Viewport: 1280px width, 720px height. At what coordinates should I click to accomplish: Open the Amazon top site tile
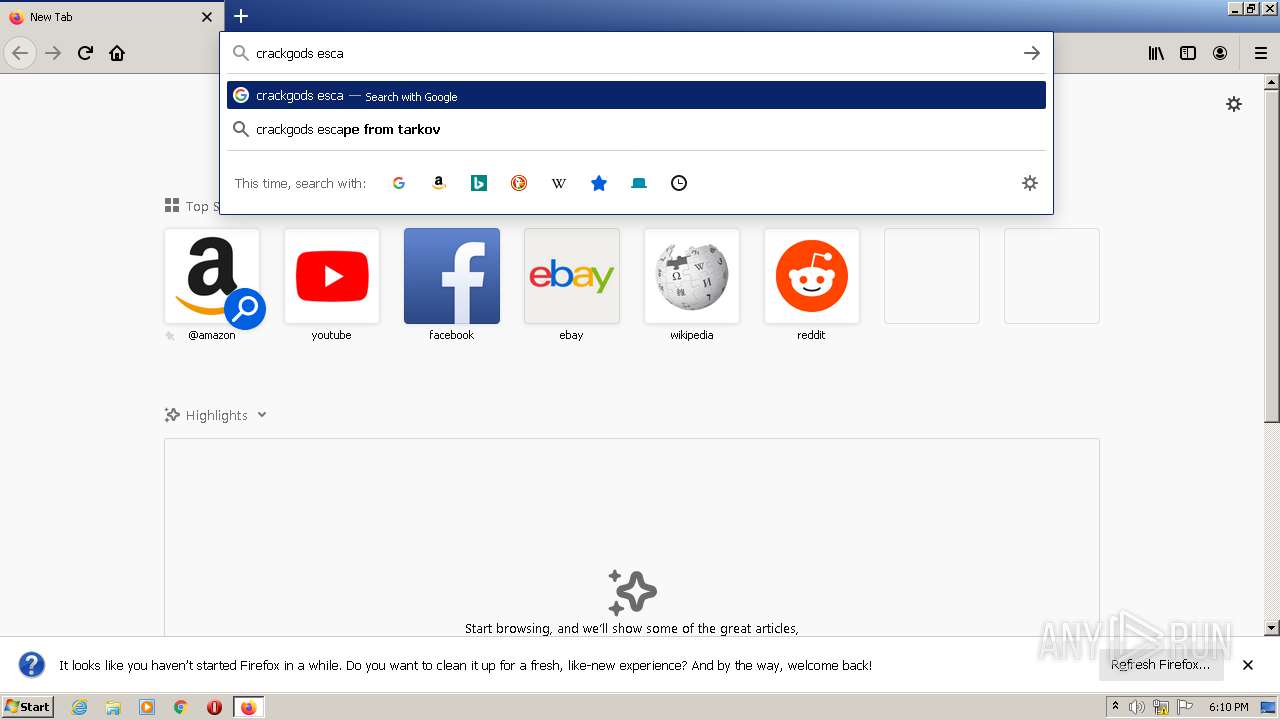[x=212, y=276]
